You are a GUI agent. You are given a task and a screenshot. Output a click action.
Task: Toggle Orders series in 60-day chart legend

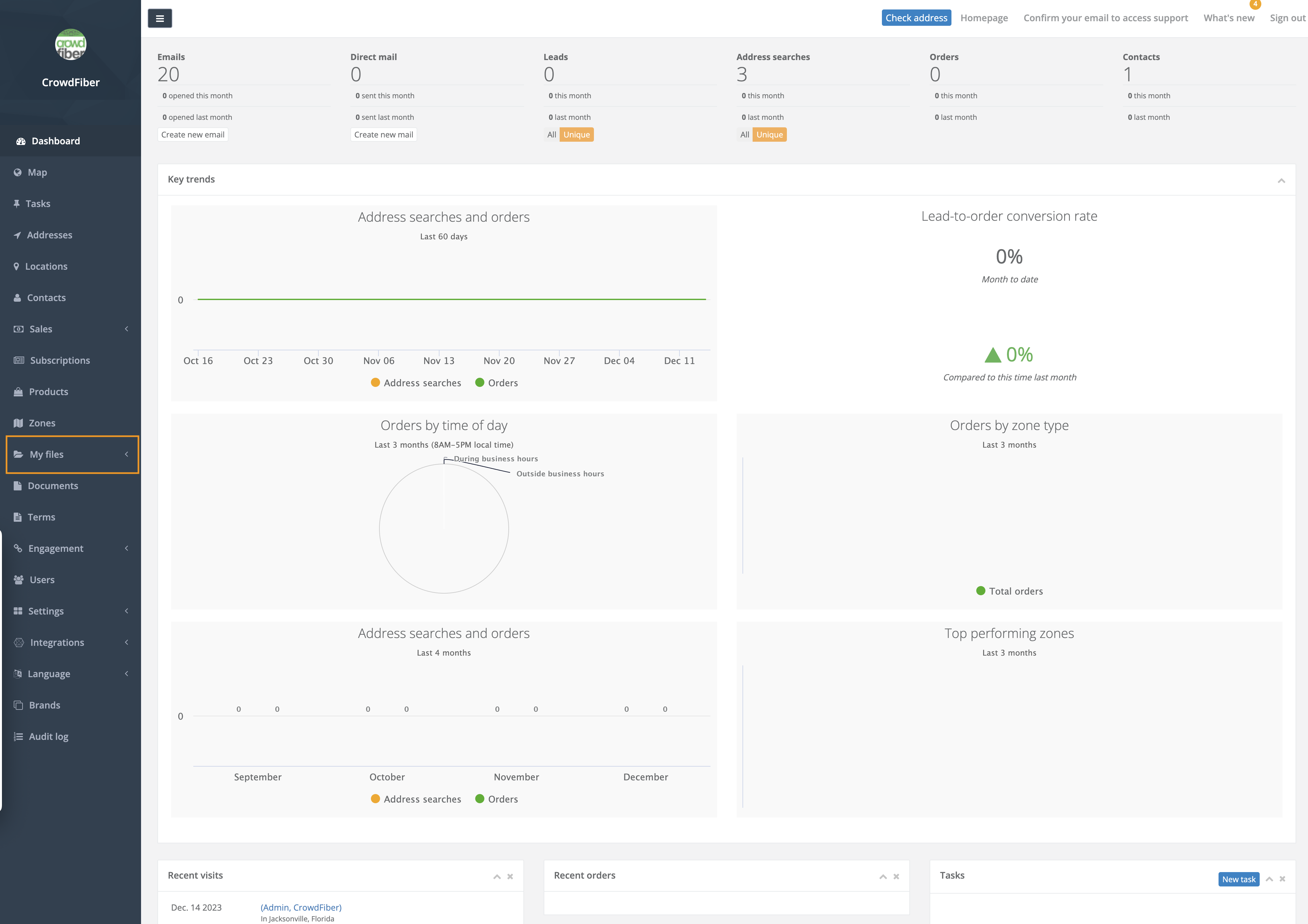click(496, 383)
